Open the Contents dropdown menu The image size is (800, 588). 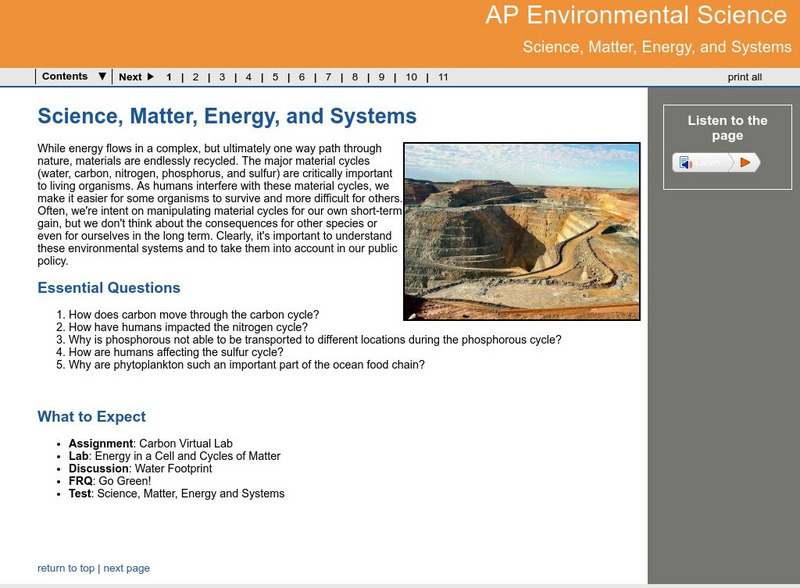pos(74,77)
